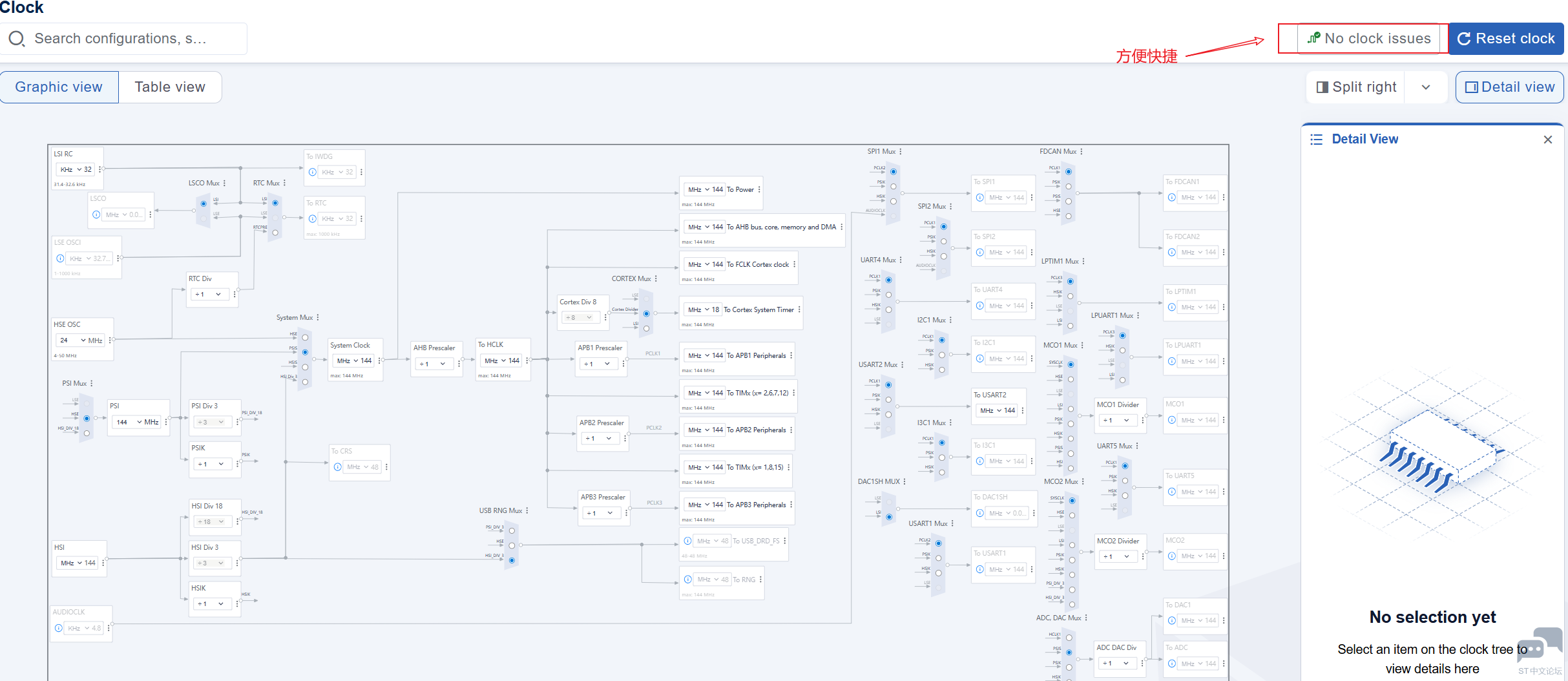This screenshot has width=1568, height=681.
Task: Open the LSCO Mux options menu
Action: pos(224,183)
